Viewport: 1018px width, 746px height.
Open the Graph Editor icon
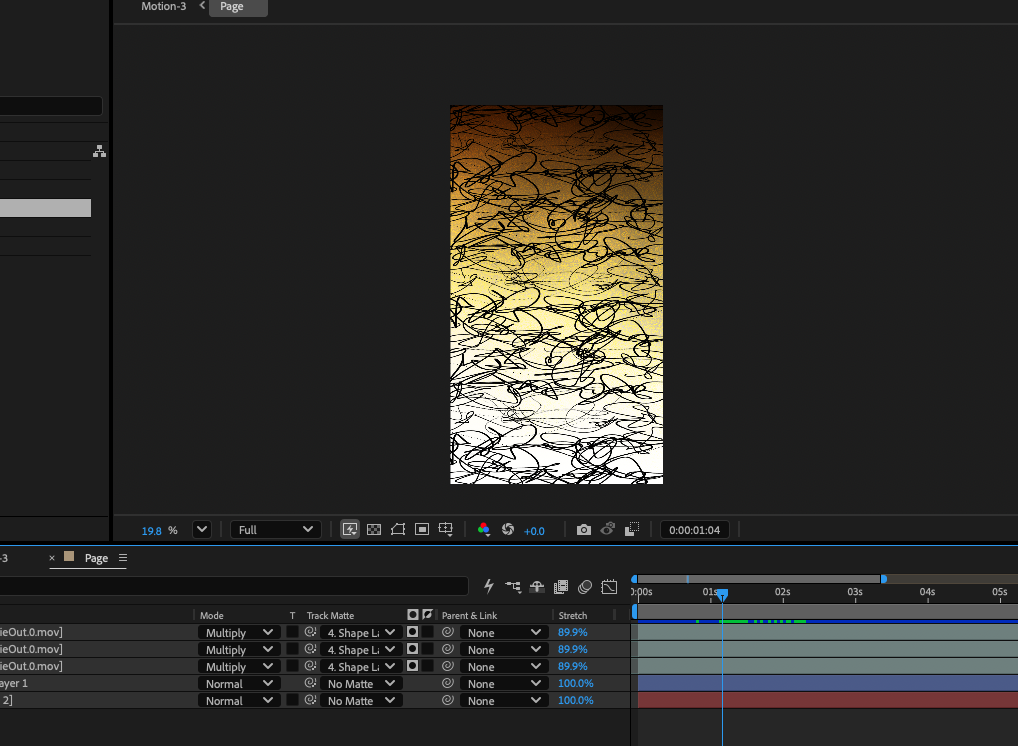(609, 587)
